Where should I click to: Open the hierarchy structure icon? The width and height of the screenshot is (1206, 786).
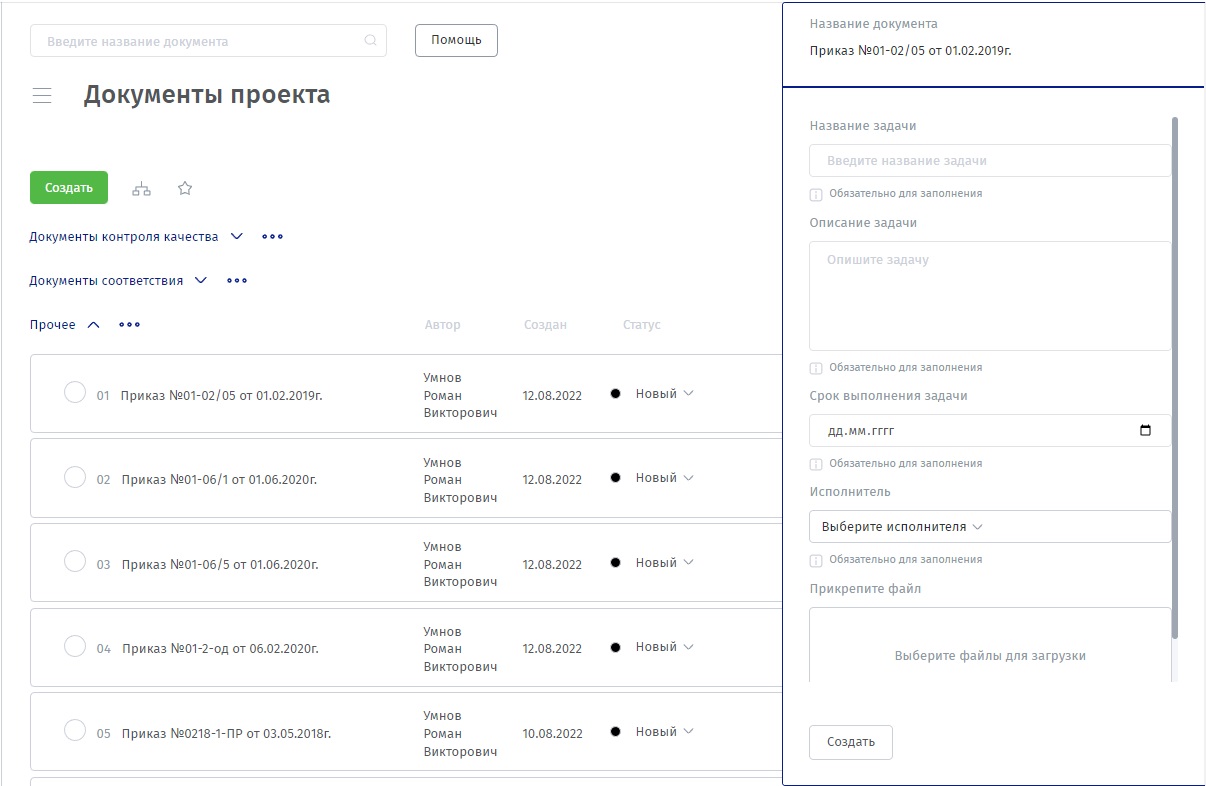142,188
